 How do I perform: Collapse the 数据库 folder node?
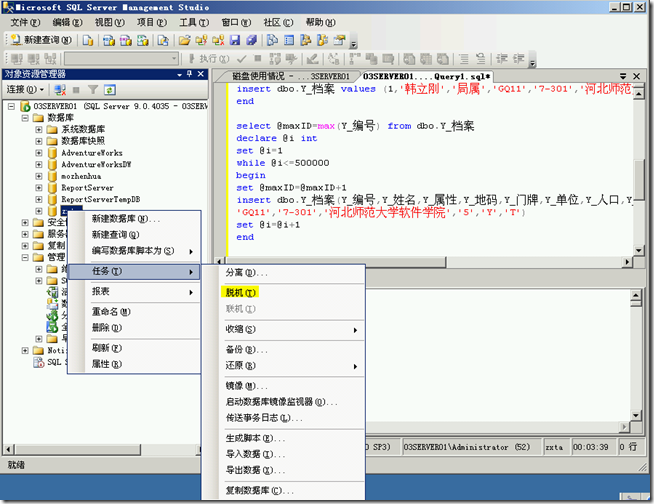coord(25,118)
